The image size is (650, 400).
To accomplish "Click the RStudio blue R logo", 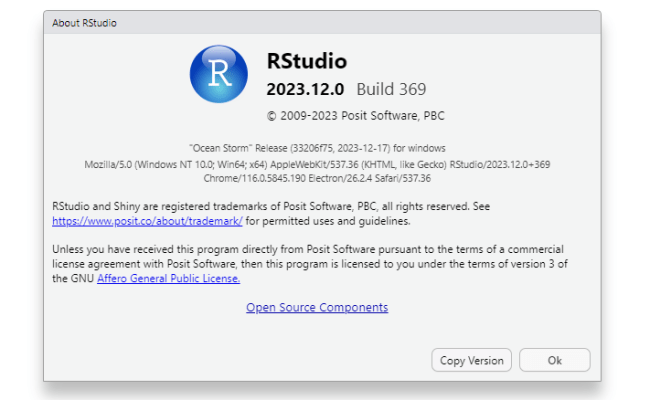I will (x=219, y=74).
